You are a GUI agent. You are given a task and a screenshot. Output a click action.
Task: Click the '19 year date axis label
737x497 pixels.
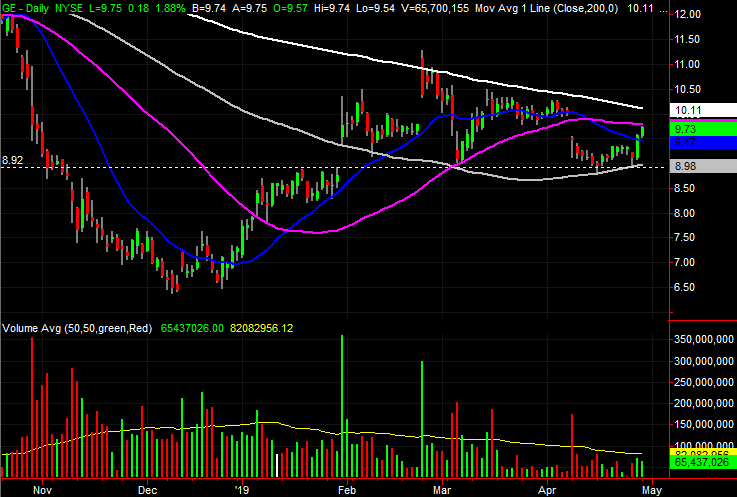[242, 490]
